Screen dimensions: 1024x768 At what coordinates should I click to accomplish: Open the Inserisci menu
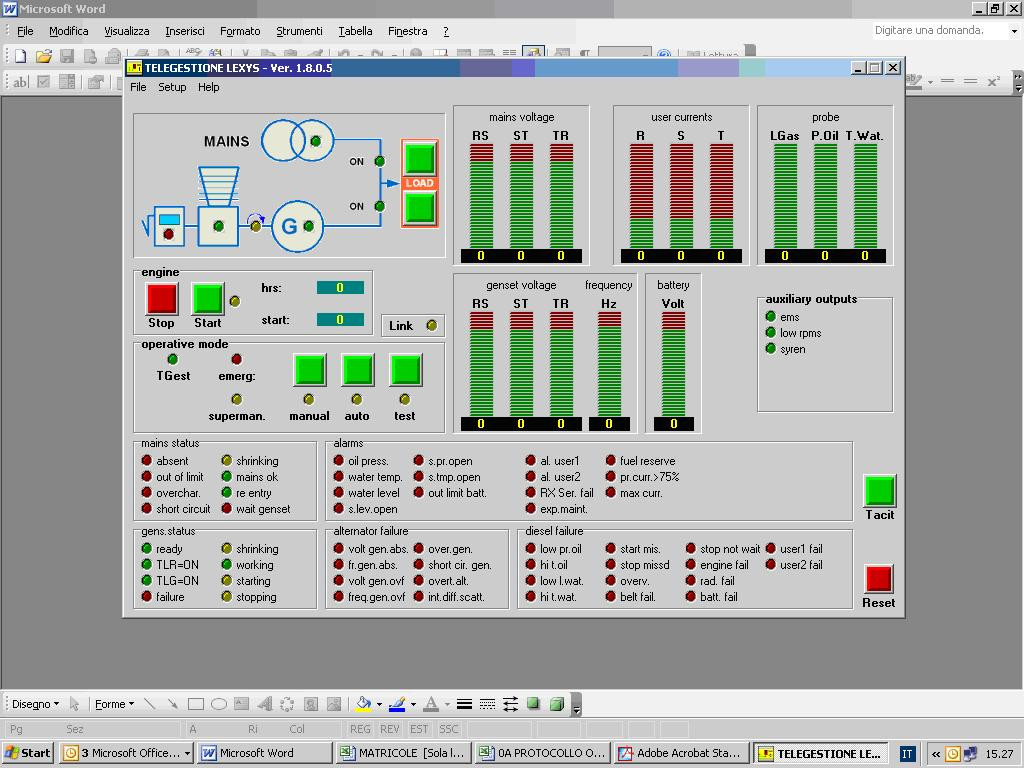[x=185, y=31]
